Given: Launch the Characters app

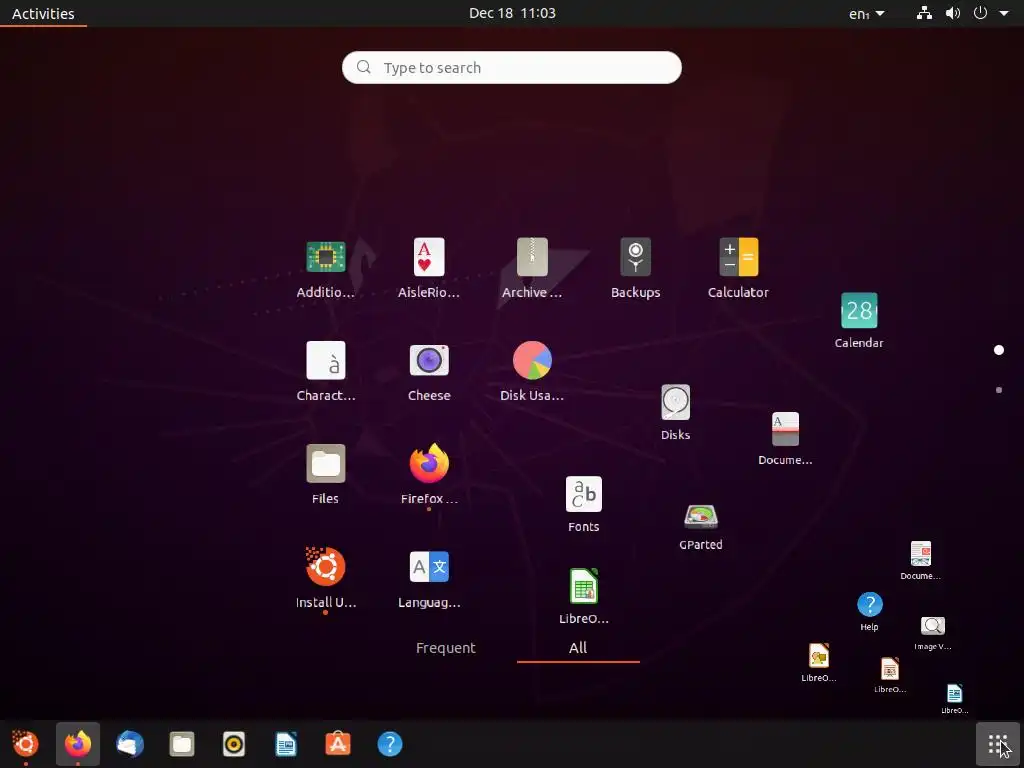Looking at the screenshot, I should click(325, 360).
